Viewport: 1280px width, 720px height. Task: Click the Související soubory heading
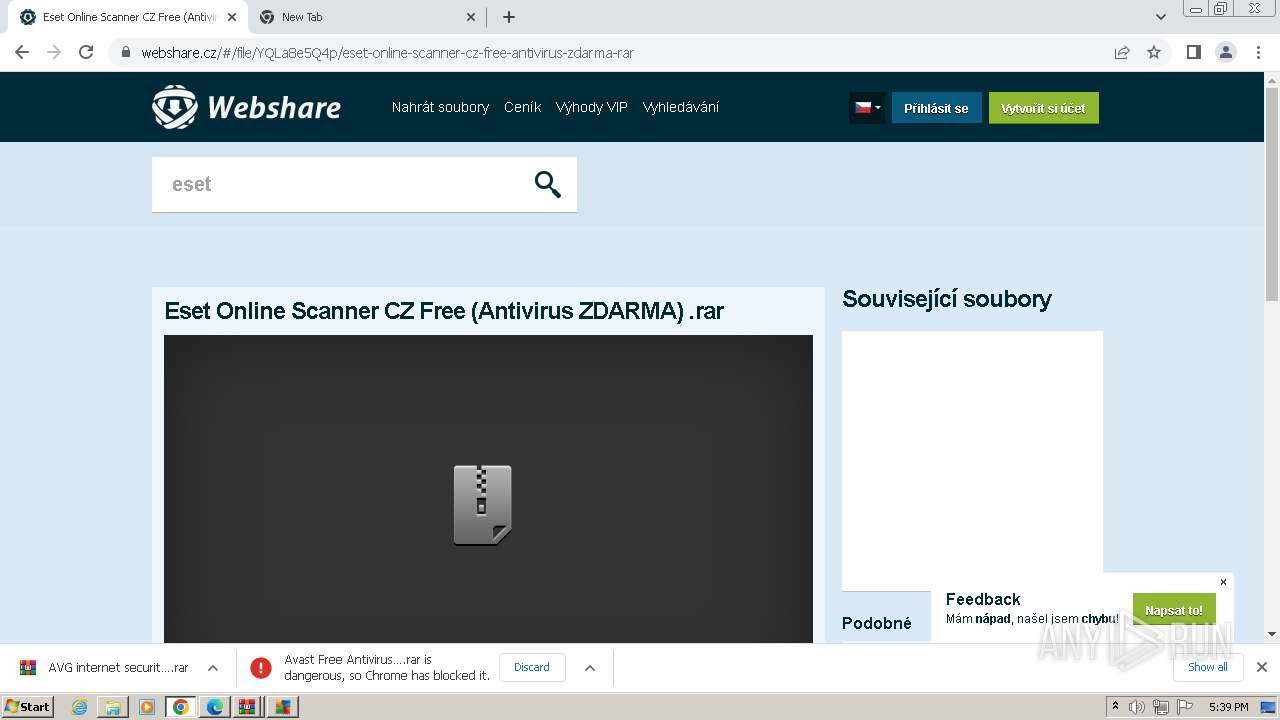click(947, 299)
